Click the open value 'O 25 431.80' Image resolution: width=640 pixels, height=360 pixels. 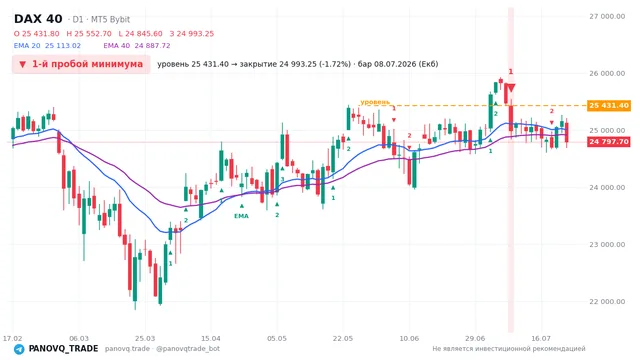(x=36, y=33)
